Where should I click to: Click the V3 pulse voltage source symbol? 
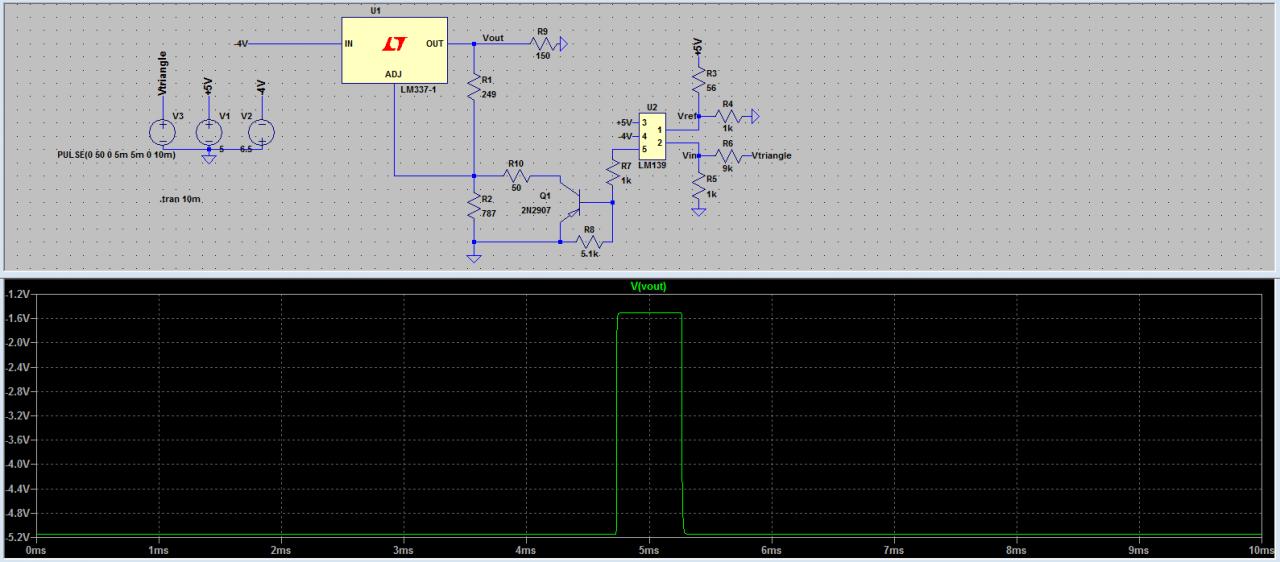(162, 131)
